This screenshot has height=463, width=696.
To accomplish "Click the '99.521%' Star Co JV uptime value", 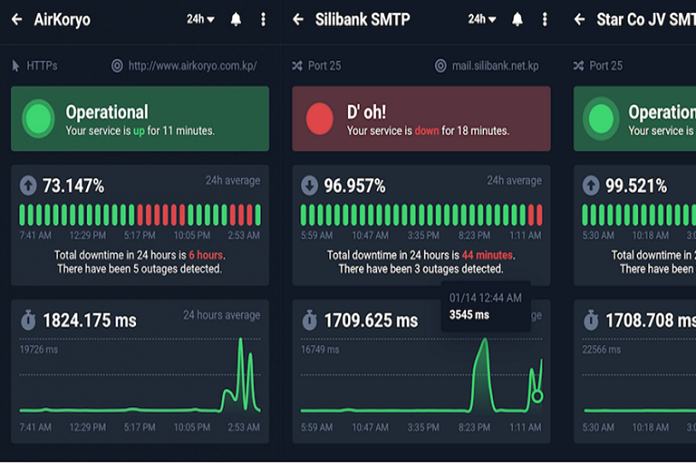I will [x=636, y=186].
